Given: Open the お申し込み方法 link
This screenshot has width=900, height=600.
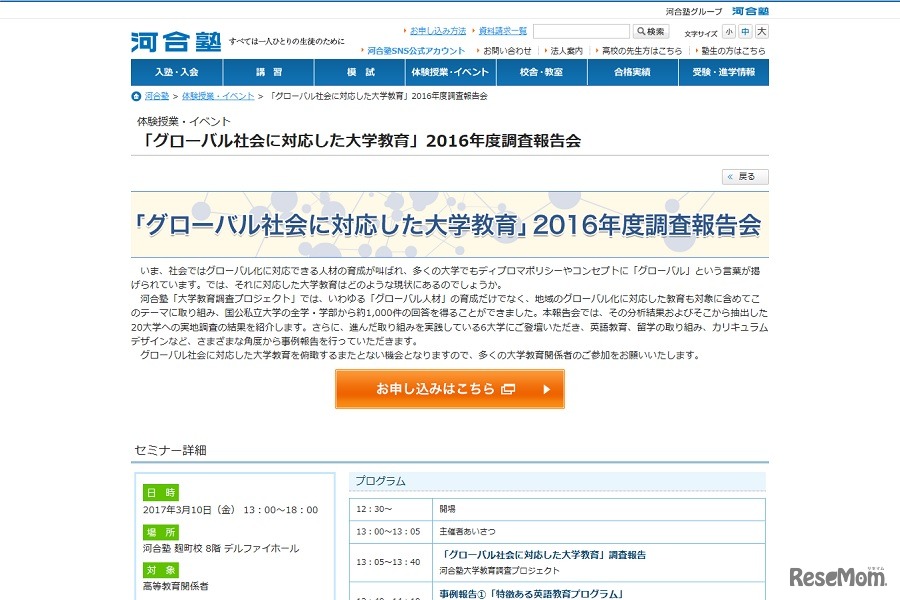Looking at the screenshot, I should click(x=438, y=31).
